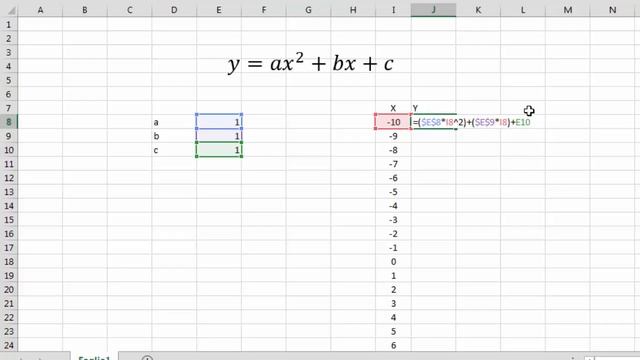Click the formula being edited in J8
Screen dimensions: 640x360
(471, 122)
